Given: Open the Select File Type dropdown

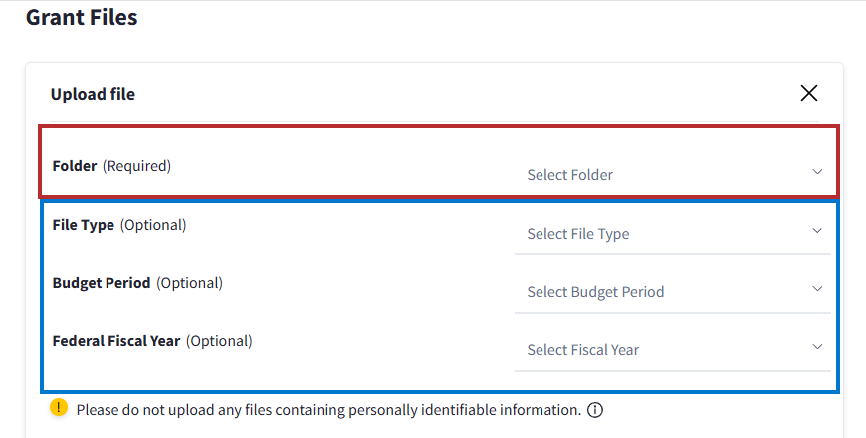Looking at the screenshot, I should coord(660,233).
